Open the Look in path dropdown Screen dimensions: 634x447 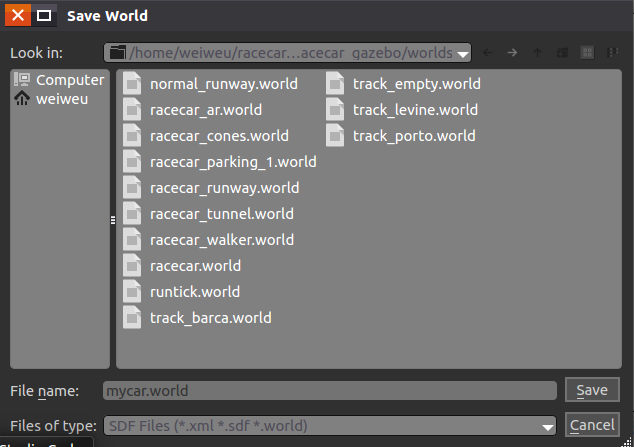tap(463, 53)
